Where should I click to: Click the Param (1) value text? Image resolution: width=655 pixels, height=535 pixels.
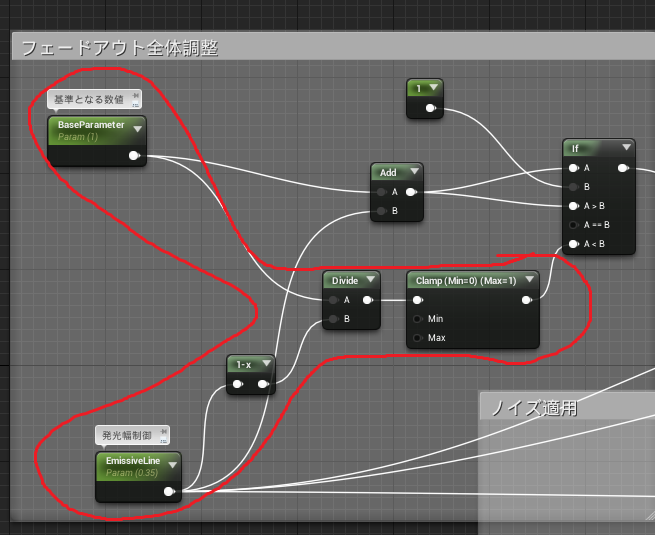click(78, 137)
